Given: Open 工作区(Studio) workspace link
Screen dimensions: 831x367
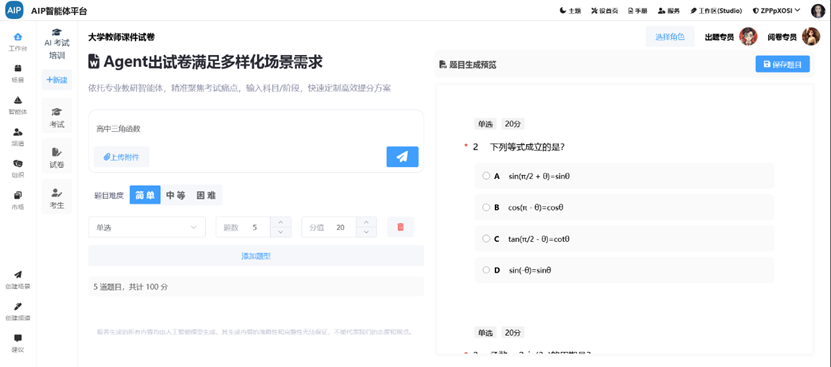Looking at the screenshot, I should tap(717, 11).
